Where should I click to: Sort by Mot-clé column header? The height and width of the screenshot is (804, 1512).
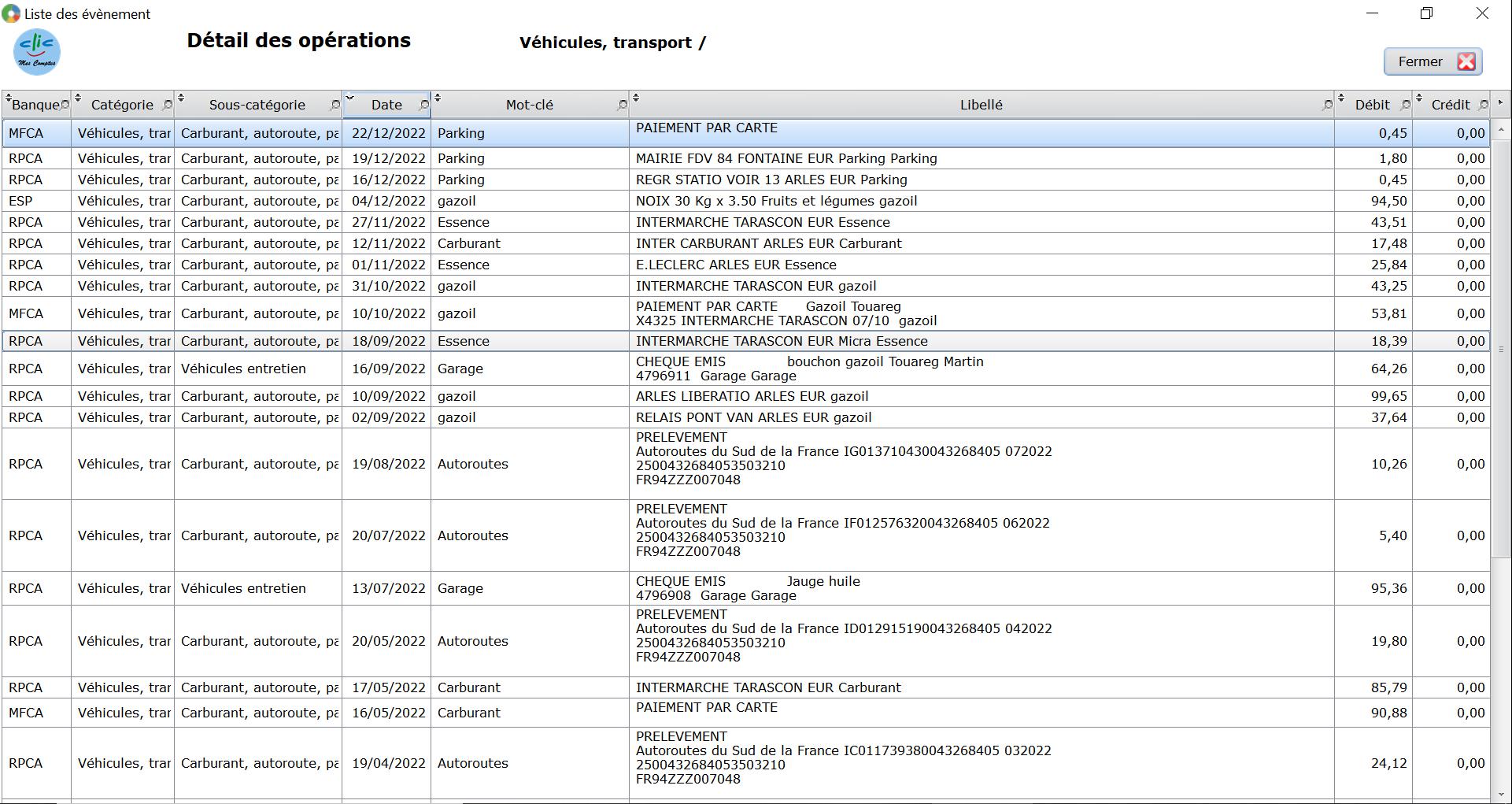(530, 105)
